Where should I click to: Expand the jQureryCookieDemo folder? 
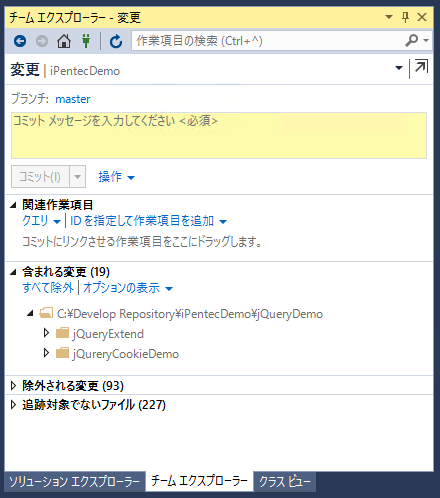(46, 353)
